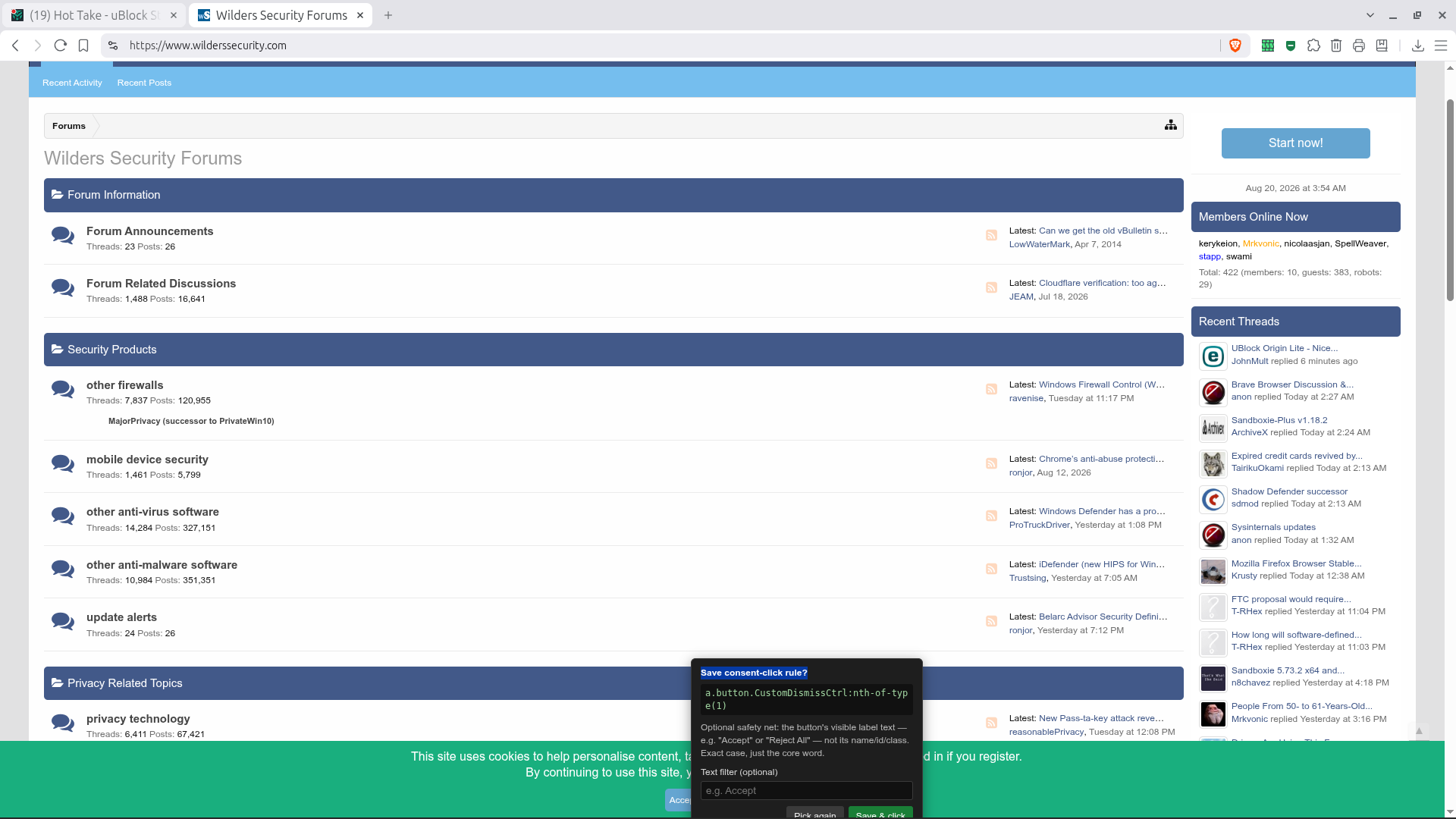The image size is (1456, 819).
Task: Go back with the browser back arrow
Action: [15, 45]
